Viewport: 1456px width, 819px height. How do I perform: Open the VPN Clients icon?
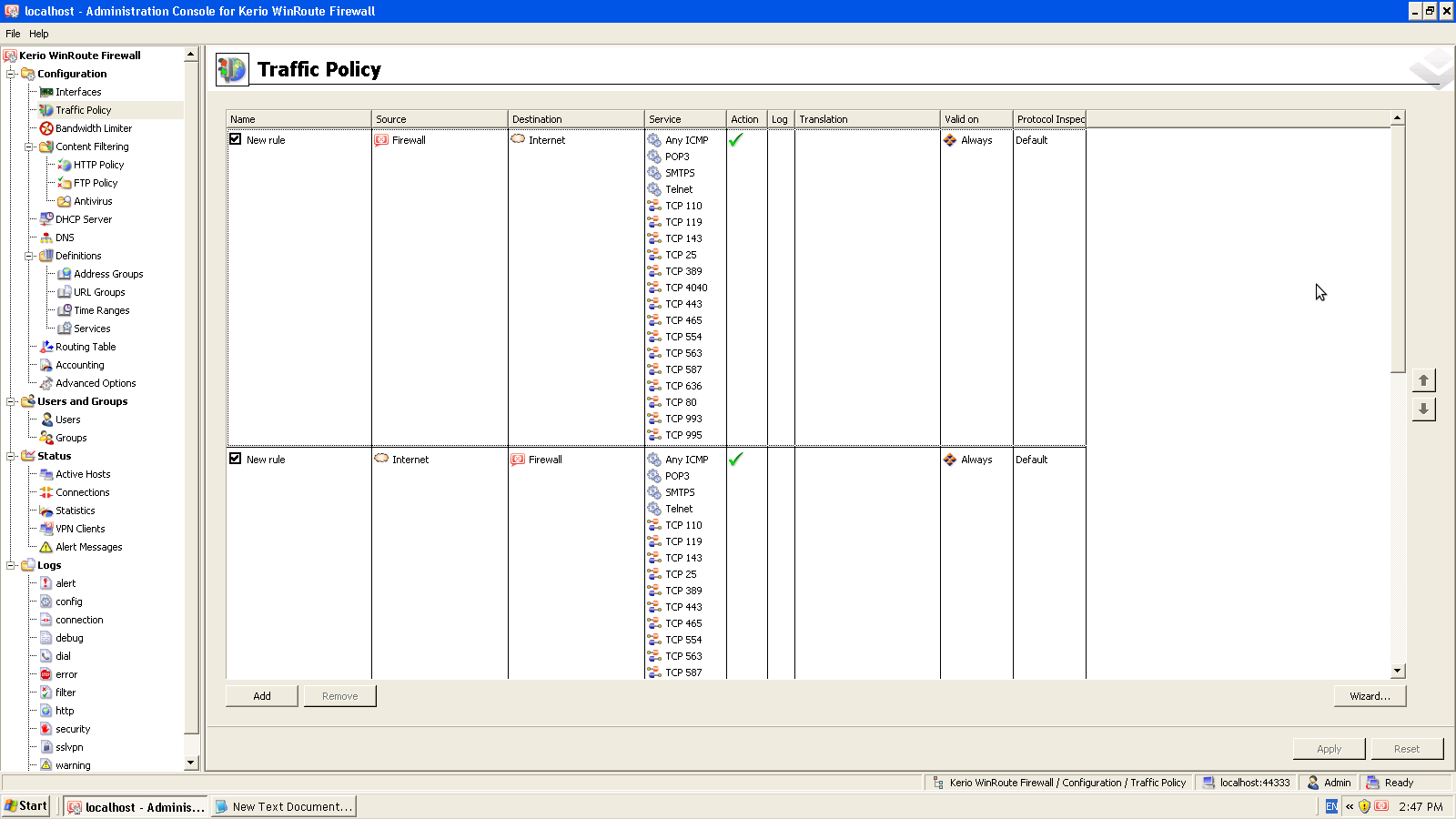[x=46, y=529]
